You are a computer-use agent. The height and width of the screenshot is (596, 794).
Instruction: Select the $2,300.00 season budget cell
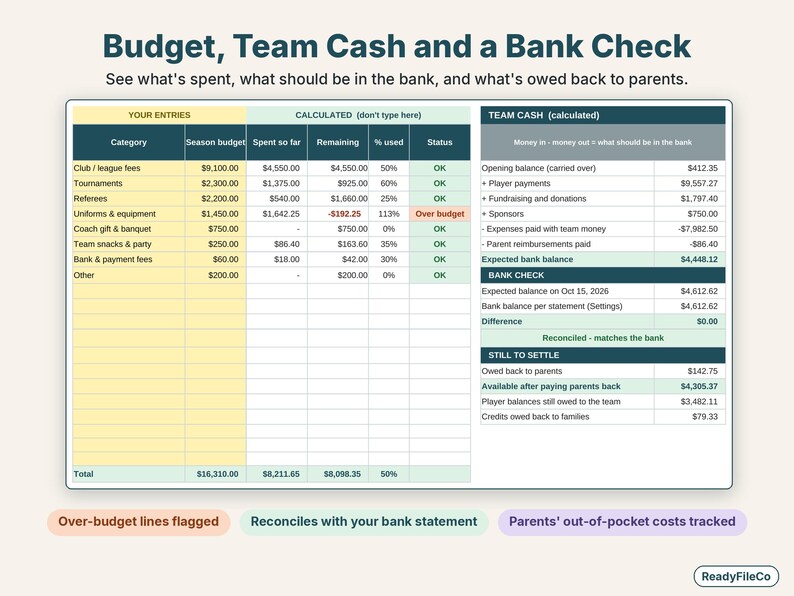216,183
